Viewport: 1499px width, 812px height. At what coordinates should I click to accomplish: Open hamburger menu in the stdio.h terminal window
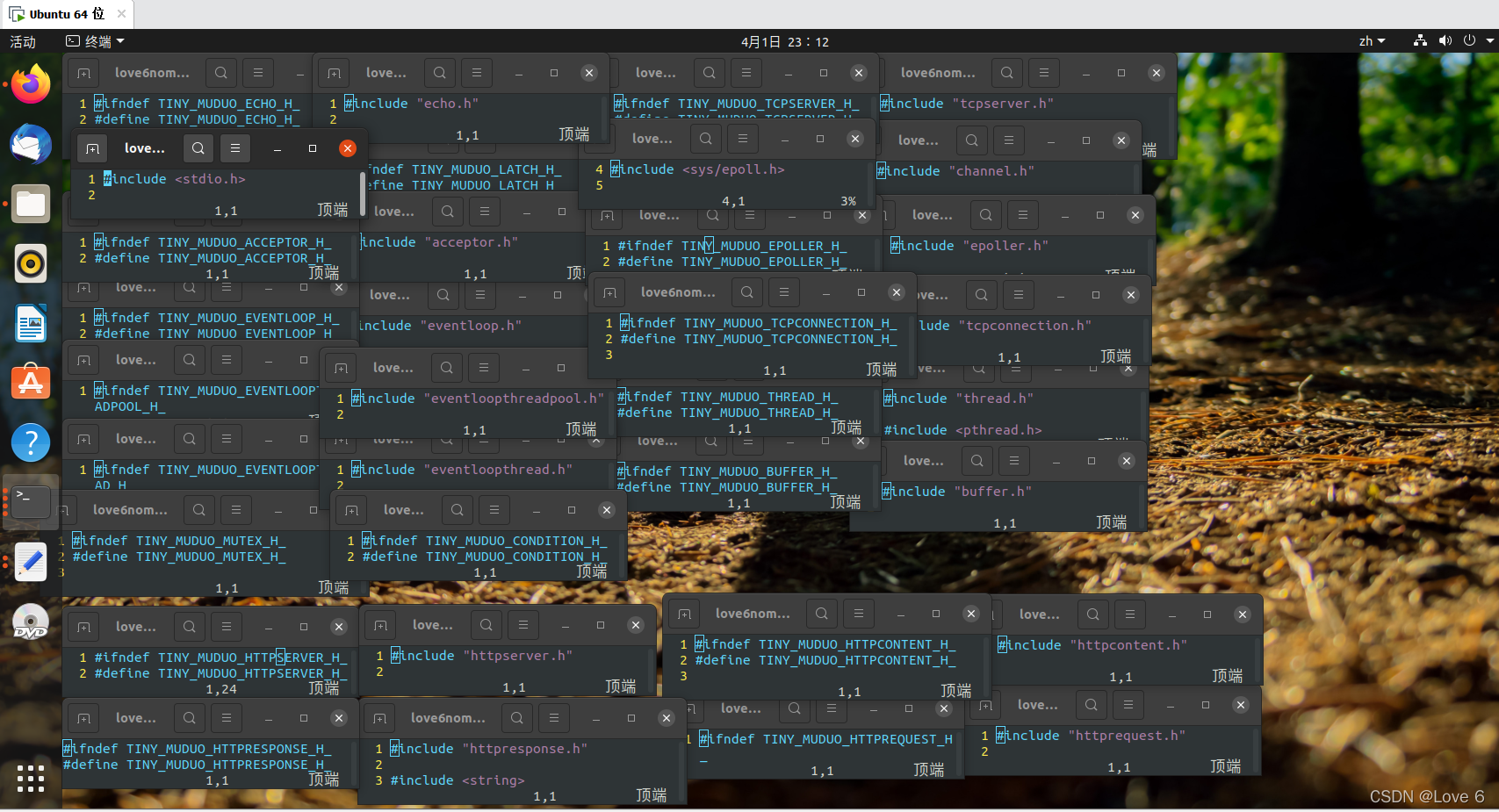[x=235, y=148]
